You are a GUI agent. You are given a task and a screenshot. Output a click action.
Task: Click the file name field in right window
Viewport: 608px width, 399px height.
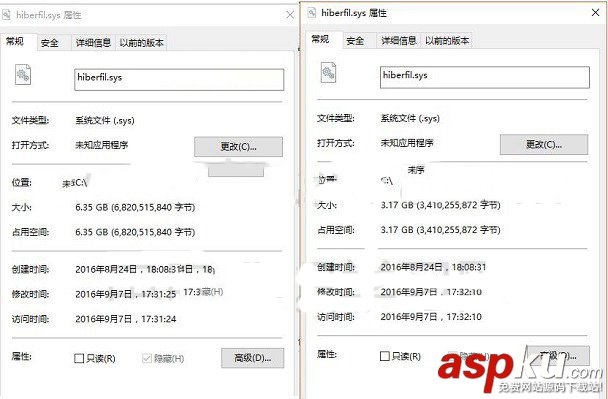coord(485,77)
